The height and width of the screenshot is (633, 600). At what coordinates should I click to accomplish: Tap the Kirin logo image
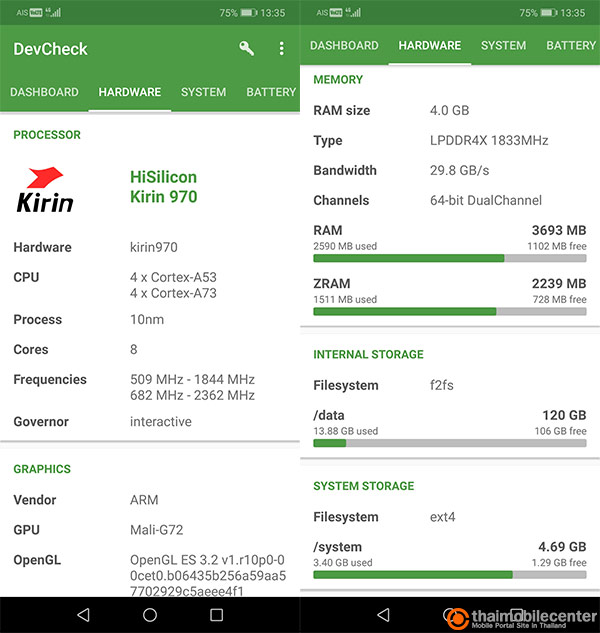tap(45, 190)
